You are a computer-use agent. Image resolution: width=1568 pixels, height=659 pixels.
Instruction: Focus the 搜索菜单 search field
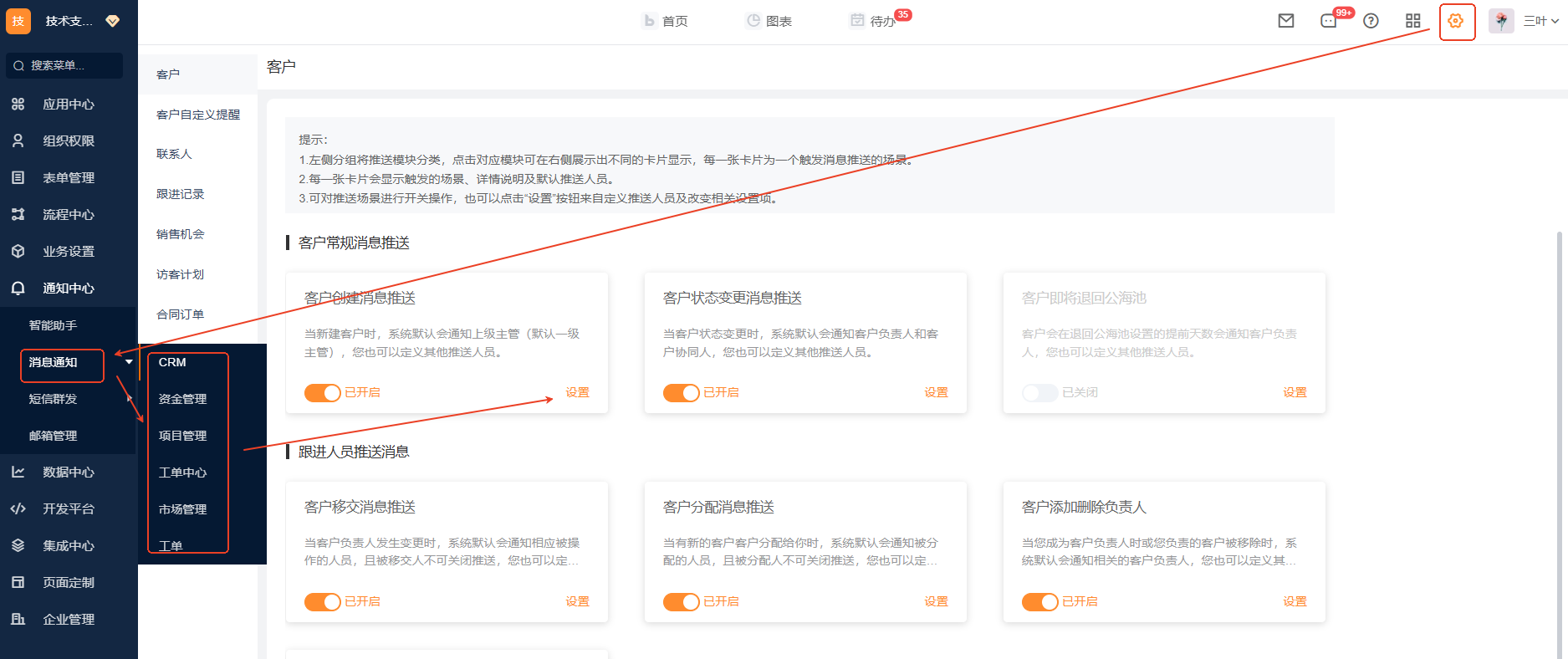[65, 65]
